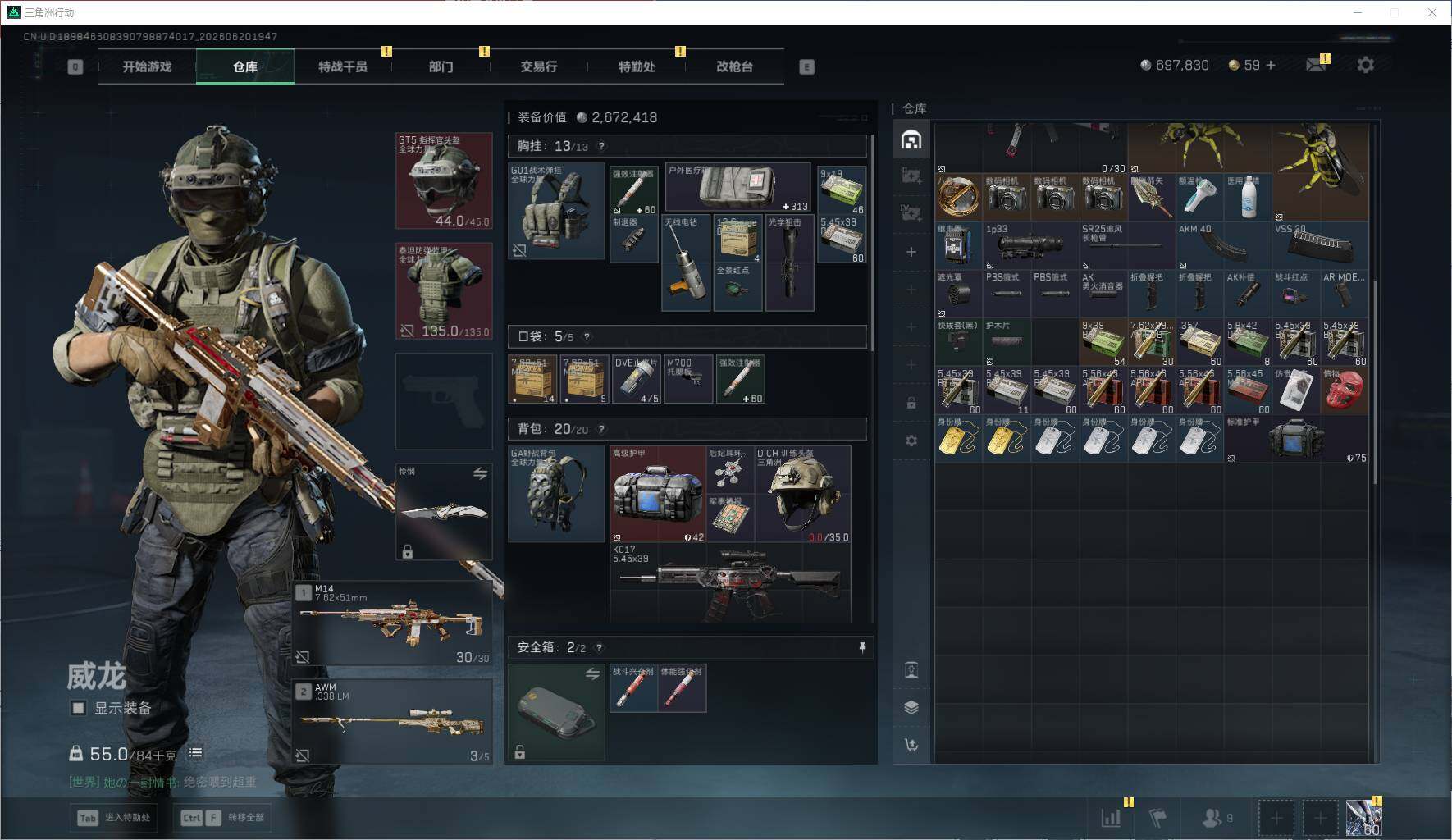1452x840 pixels.
Task: Open the stash sidebar gear settings
Action: 911,441
